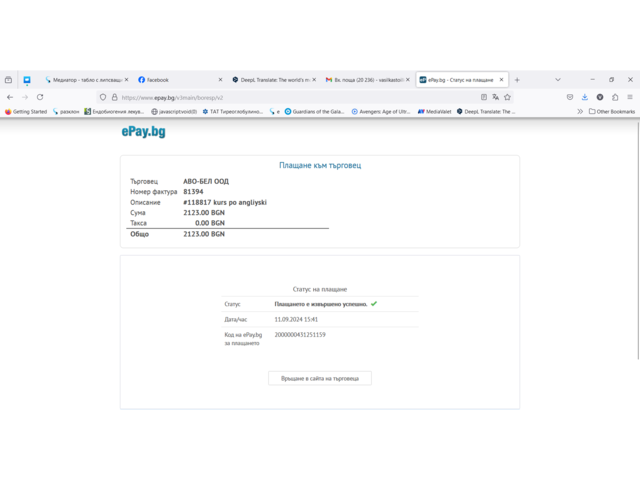Open the Getting Started bookmark

[x=27, y=111]
